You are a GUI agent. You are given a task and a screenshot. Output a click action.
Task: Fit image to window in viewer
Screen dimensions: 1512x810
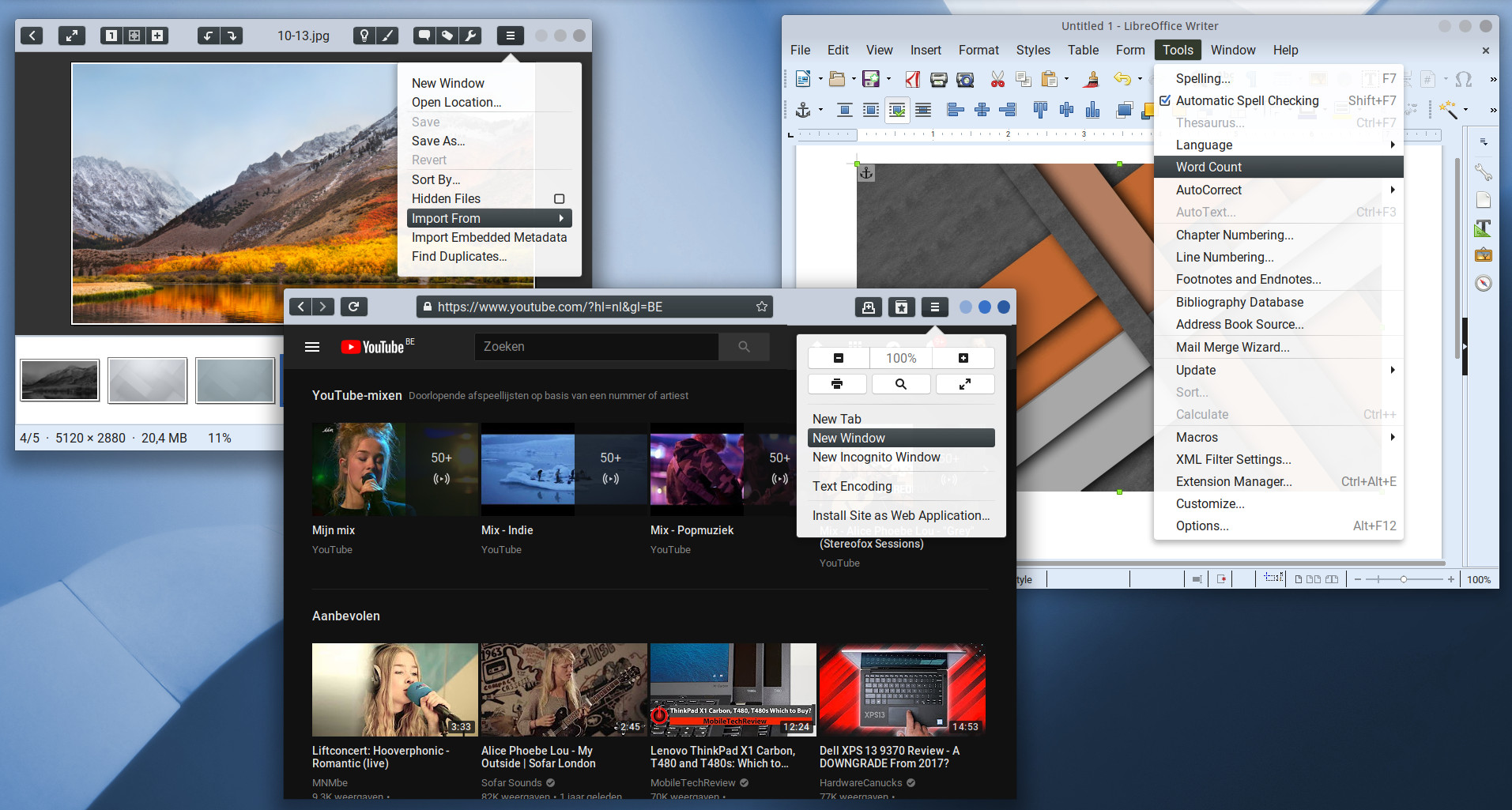134,36
